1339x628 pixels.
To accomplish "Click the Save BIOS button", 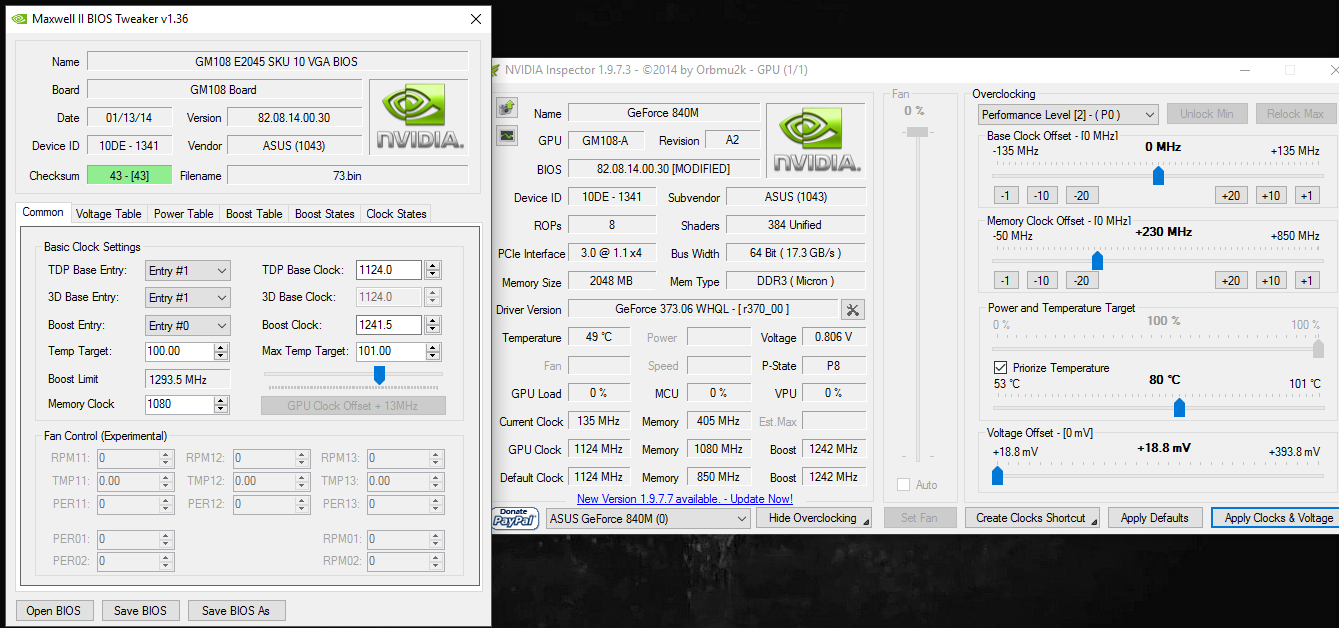I will [x=141, y=610].
